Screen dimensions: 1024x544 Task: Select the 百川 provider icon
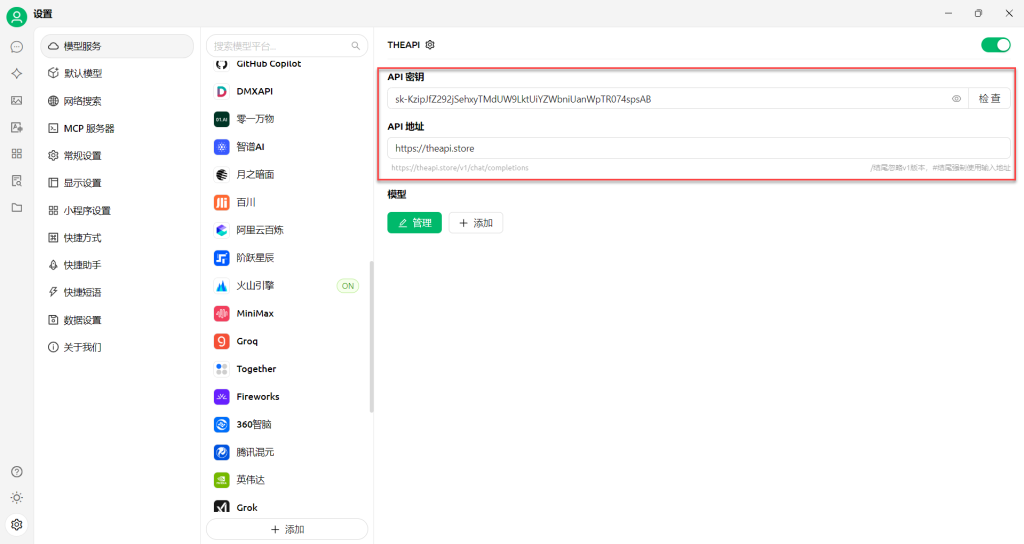(x=221, y=202)
